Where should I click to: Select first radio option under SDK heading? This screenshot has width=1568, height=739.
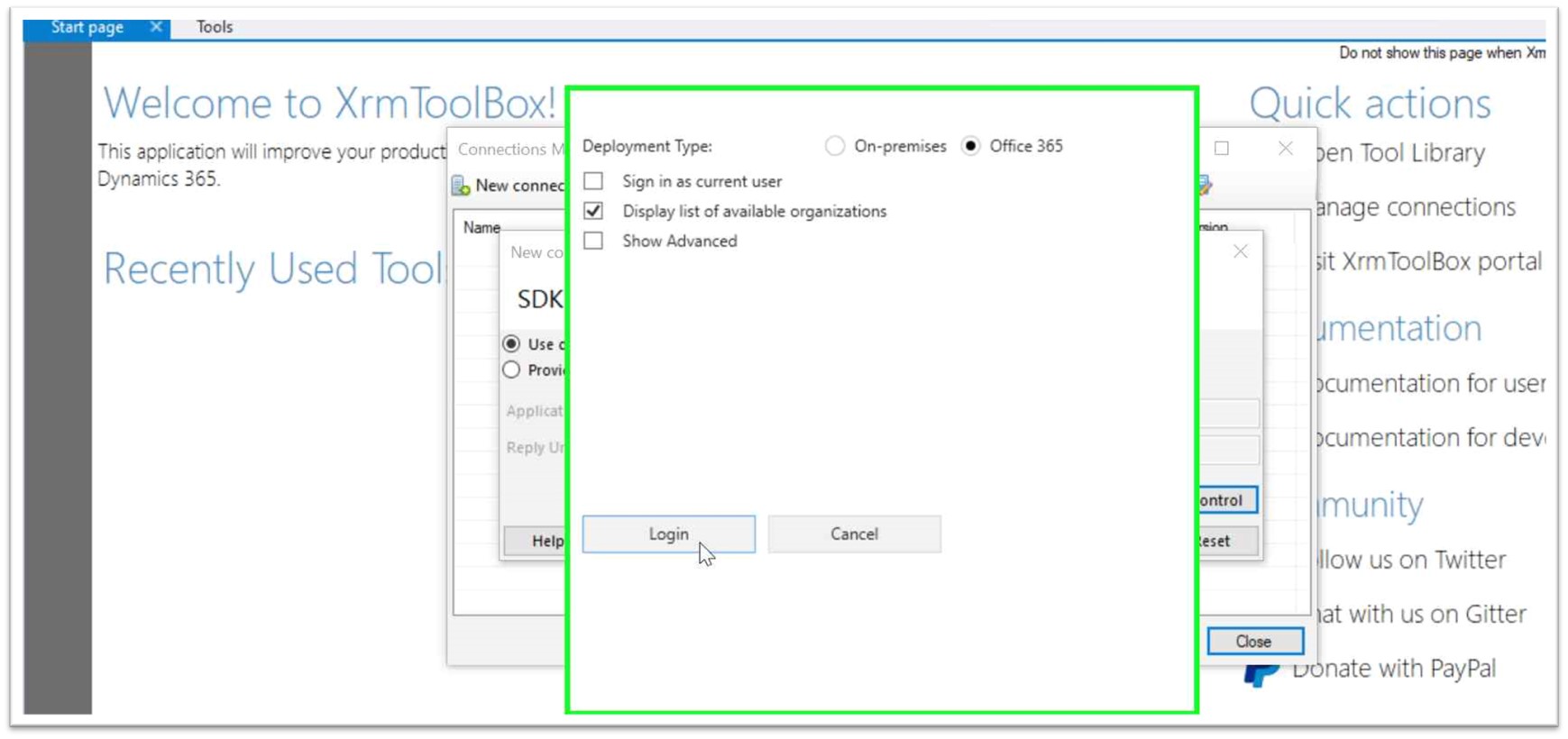(x=511, y=343)
